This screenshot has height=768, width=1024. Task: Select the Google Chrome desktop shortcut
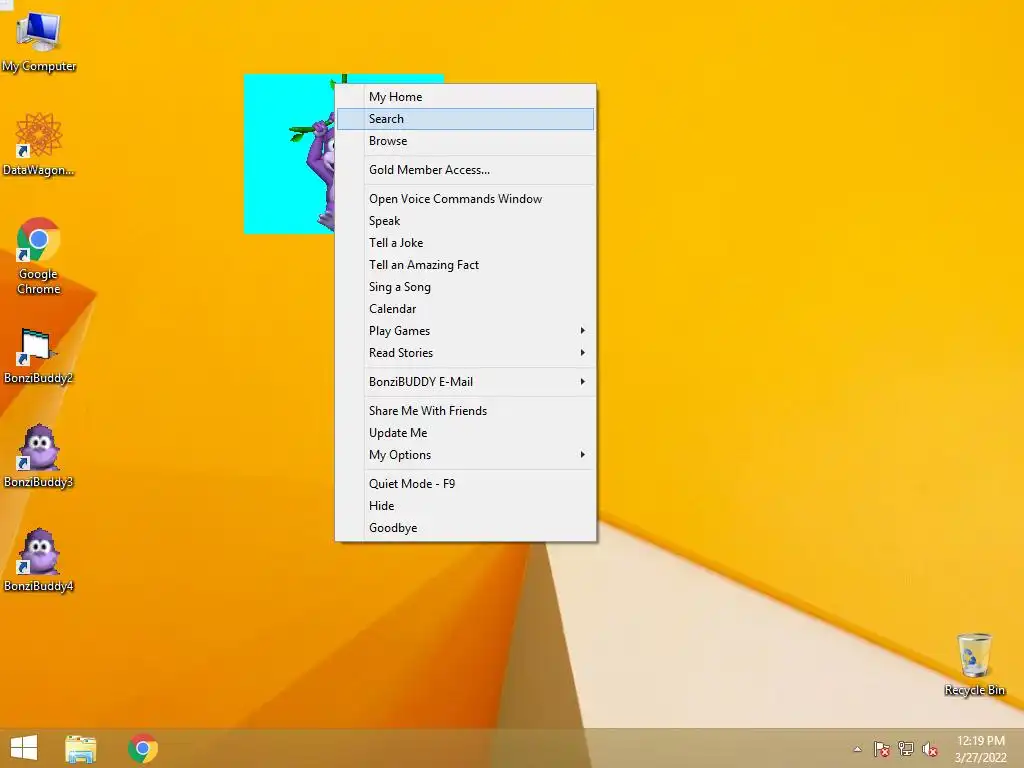[x=39, y=255]
